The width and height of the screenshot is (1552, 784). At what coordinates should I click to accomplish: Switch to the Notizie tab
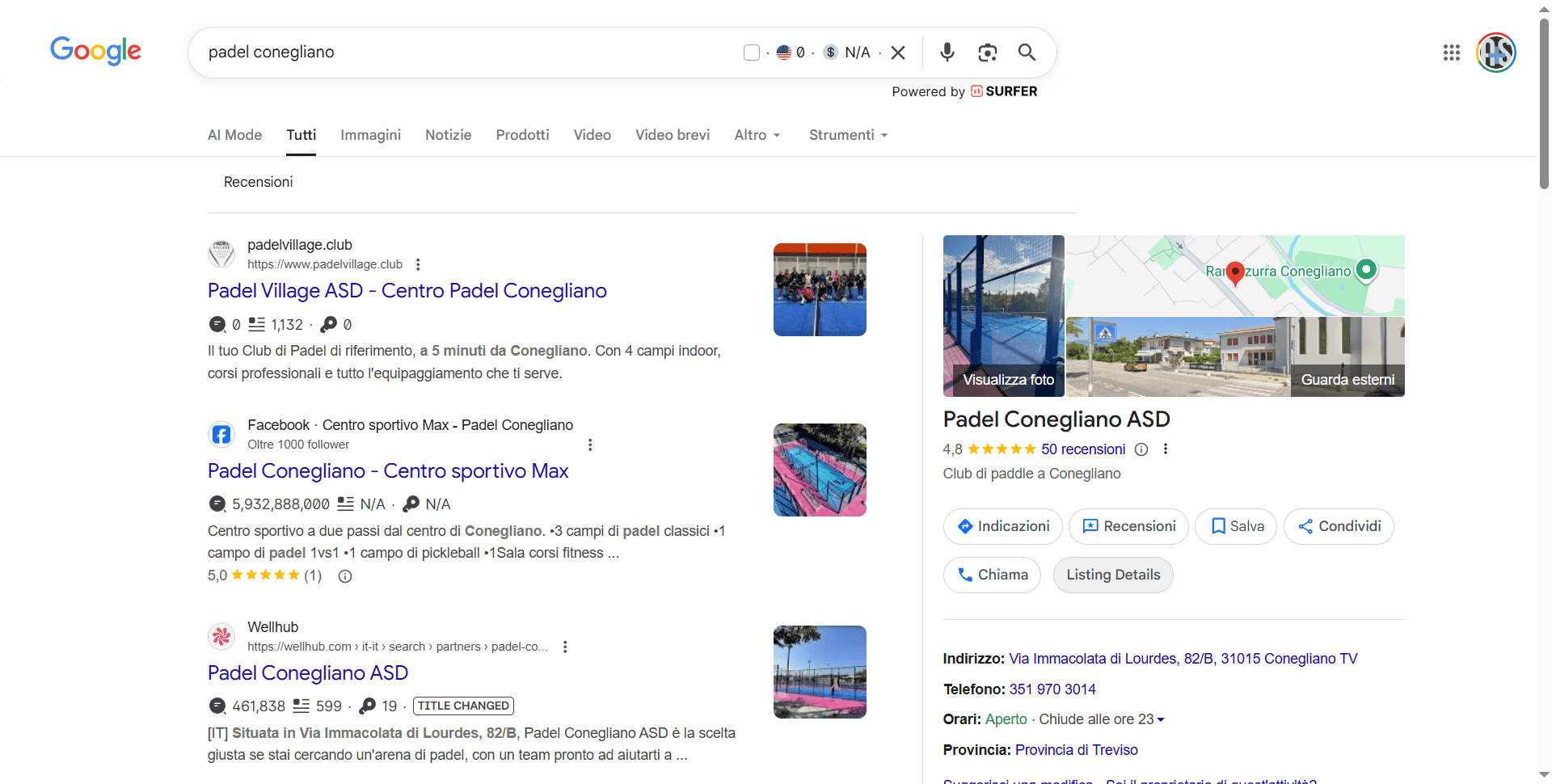point(448,135)
